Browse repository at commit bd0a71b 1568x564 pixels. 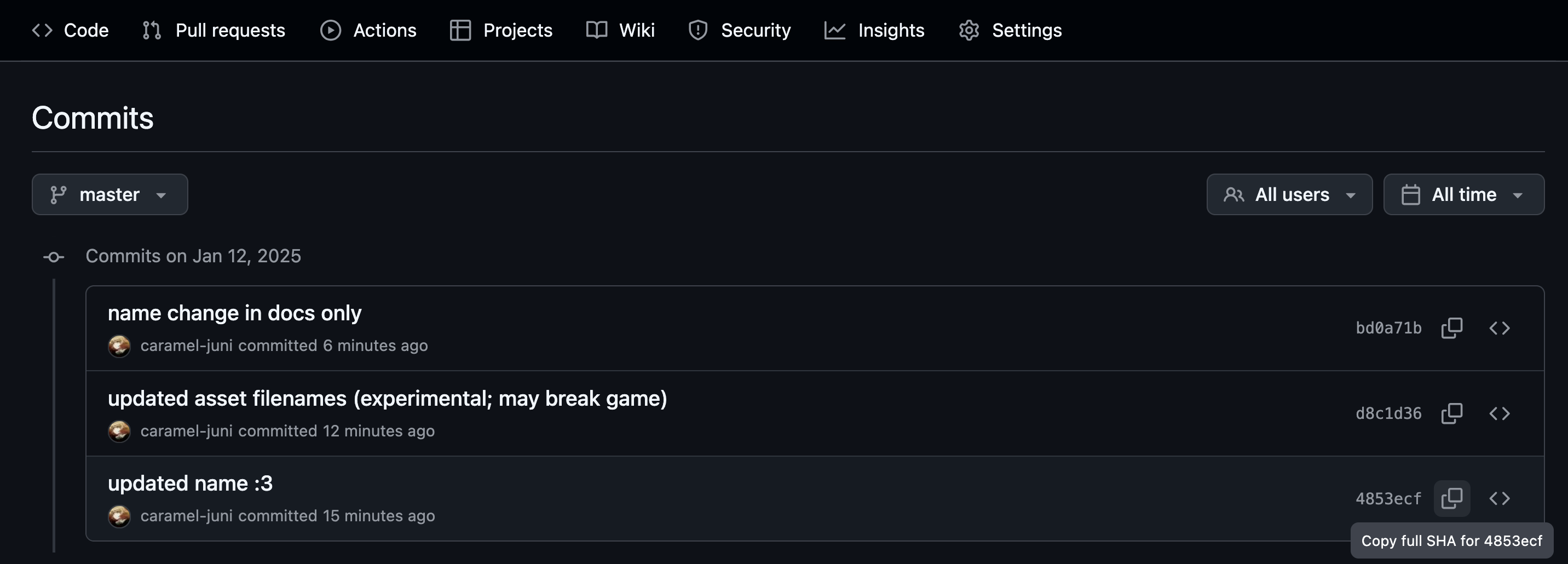click(x=1499, y=327)
